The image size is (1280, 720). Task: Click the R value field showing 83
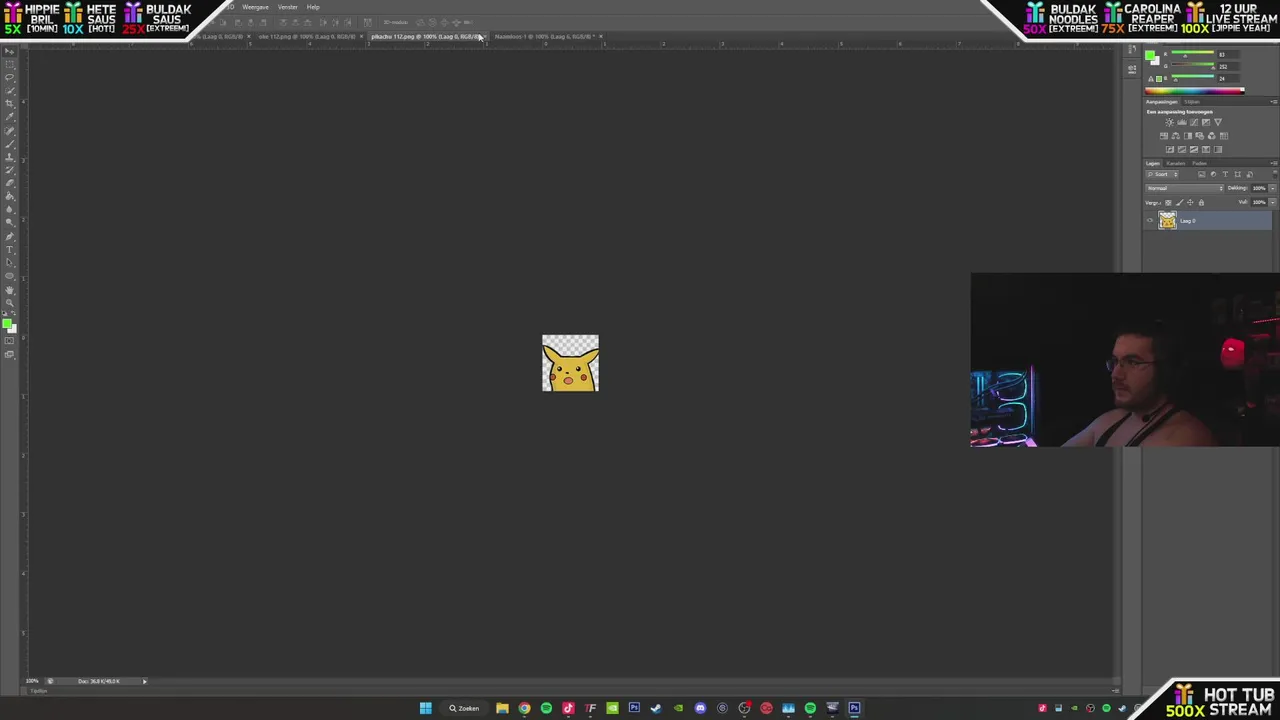(1228, 55)
